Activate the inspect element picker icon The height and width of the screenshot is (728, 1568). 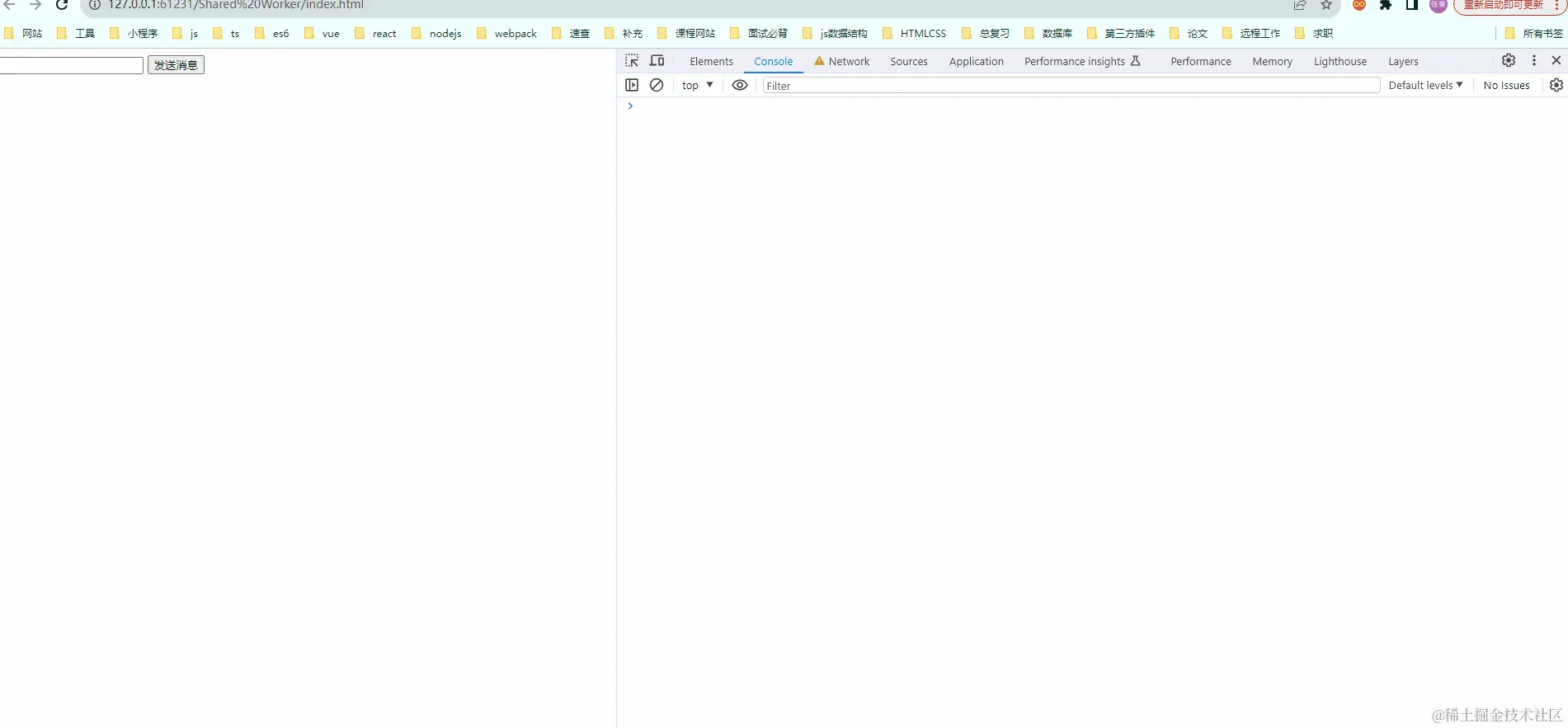point(632,61)
